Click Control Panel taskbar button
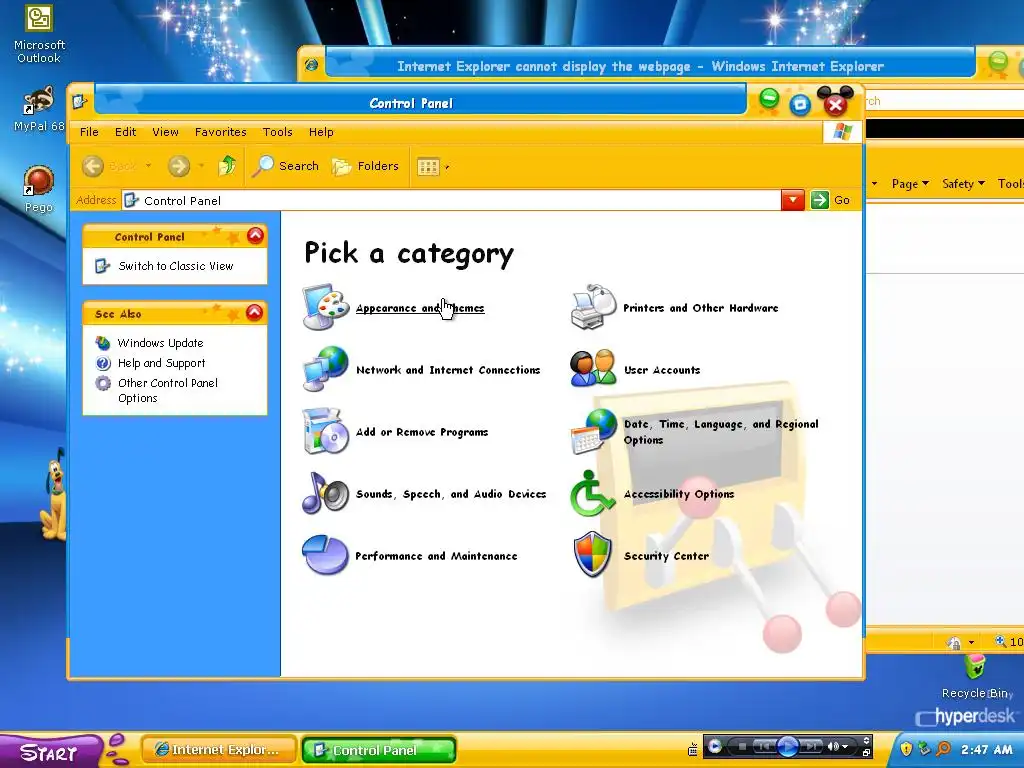This screenshot has width=1024, height=768. (379, 750)
